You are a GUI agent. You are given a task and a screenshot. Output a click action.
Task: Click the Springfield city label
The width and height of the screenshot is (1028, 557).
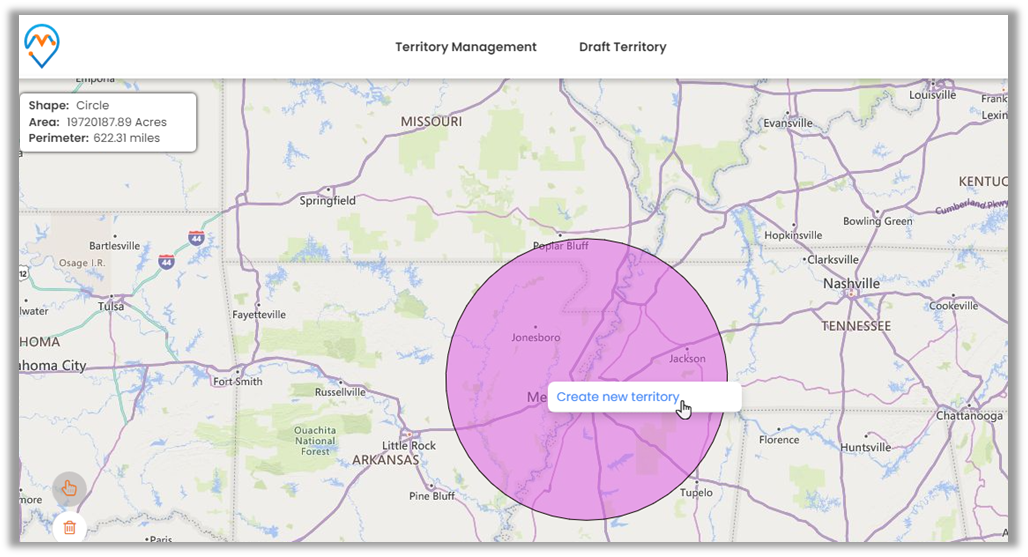(x=327, y=201)
